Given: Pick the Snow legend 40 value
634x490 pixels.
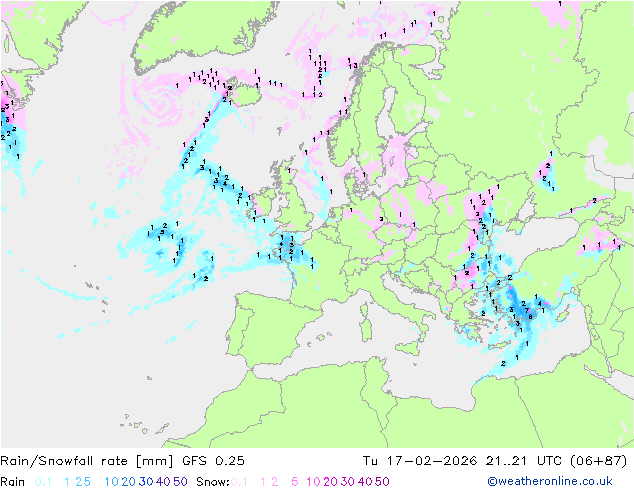Looking at the screenshot, I should pyautogui.click(x=365, y=482).
